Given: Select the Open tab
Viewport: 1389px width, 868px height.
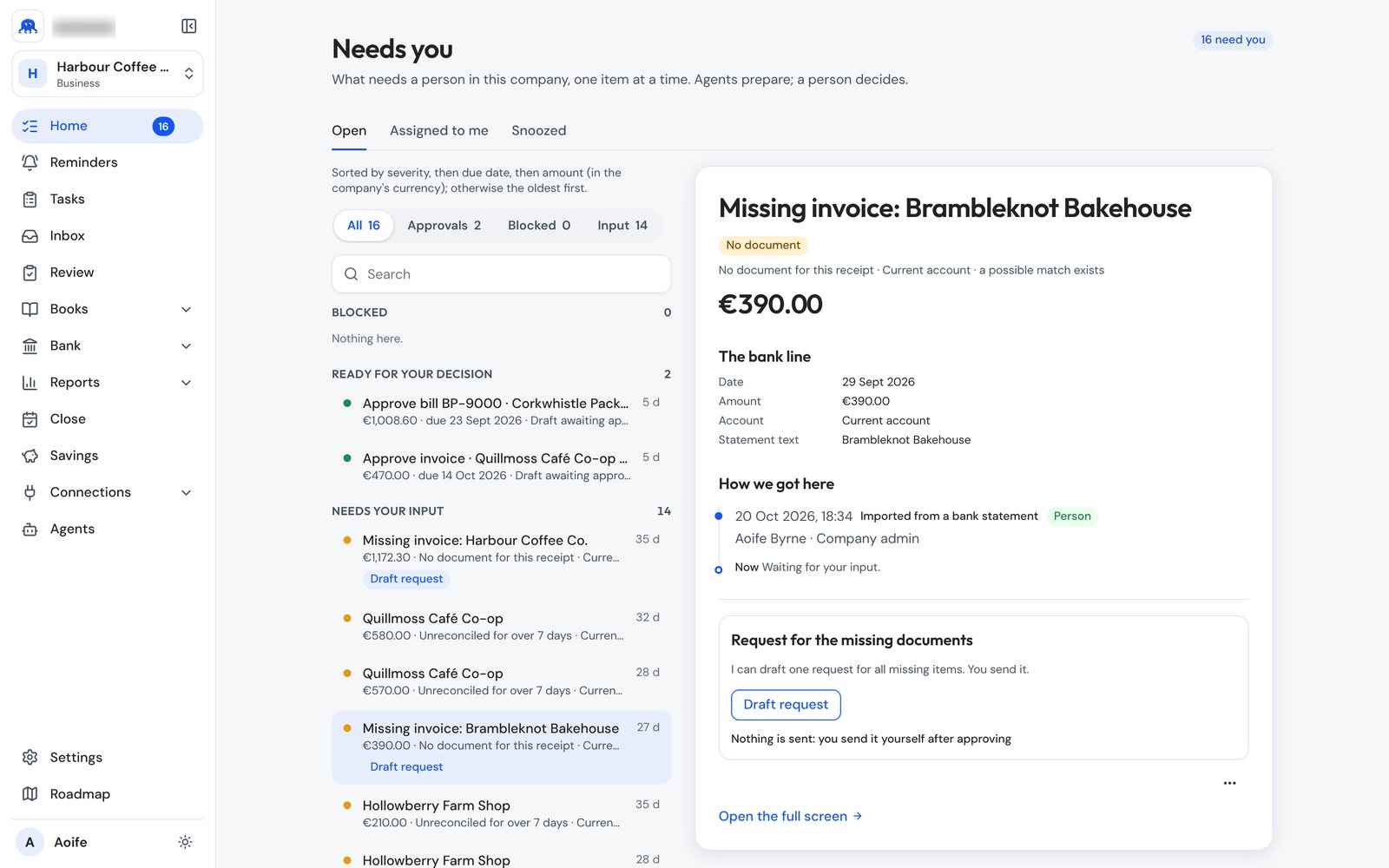Looking at the screenshot, I should 349,130.
